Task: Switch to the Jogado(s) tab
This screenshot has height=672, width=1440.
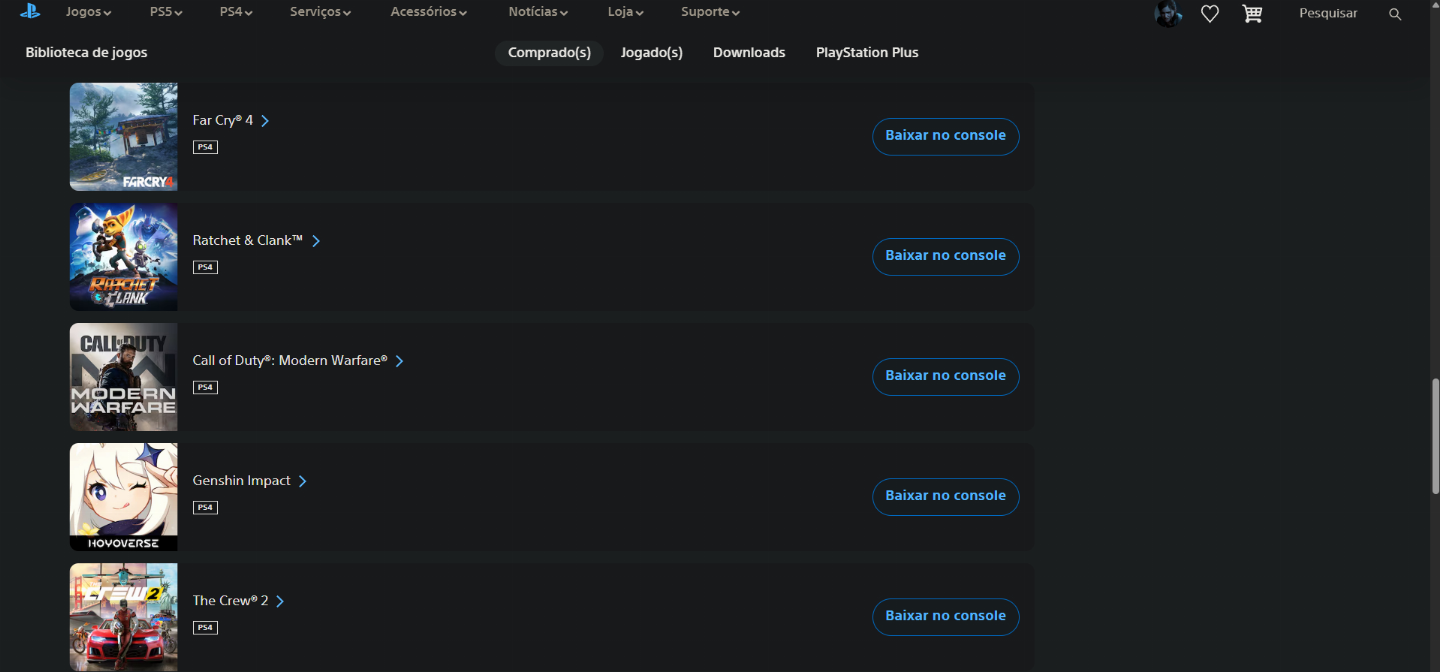Action: click(x=652, y=53)
